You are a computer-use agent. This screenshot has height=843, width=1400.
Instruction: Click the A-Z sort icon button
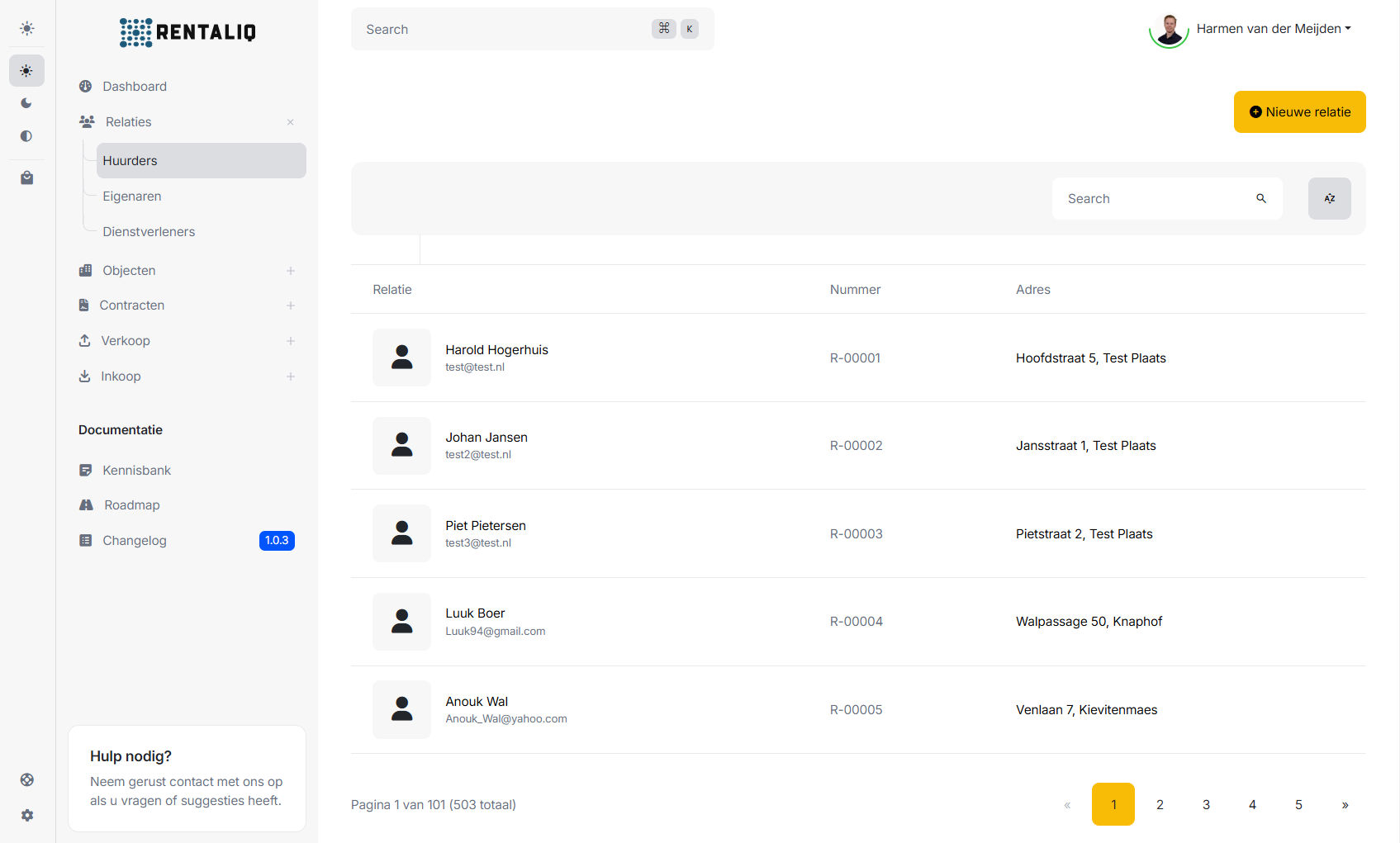tap(1329, 198)
